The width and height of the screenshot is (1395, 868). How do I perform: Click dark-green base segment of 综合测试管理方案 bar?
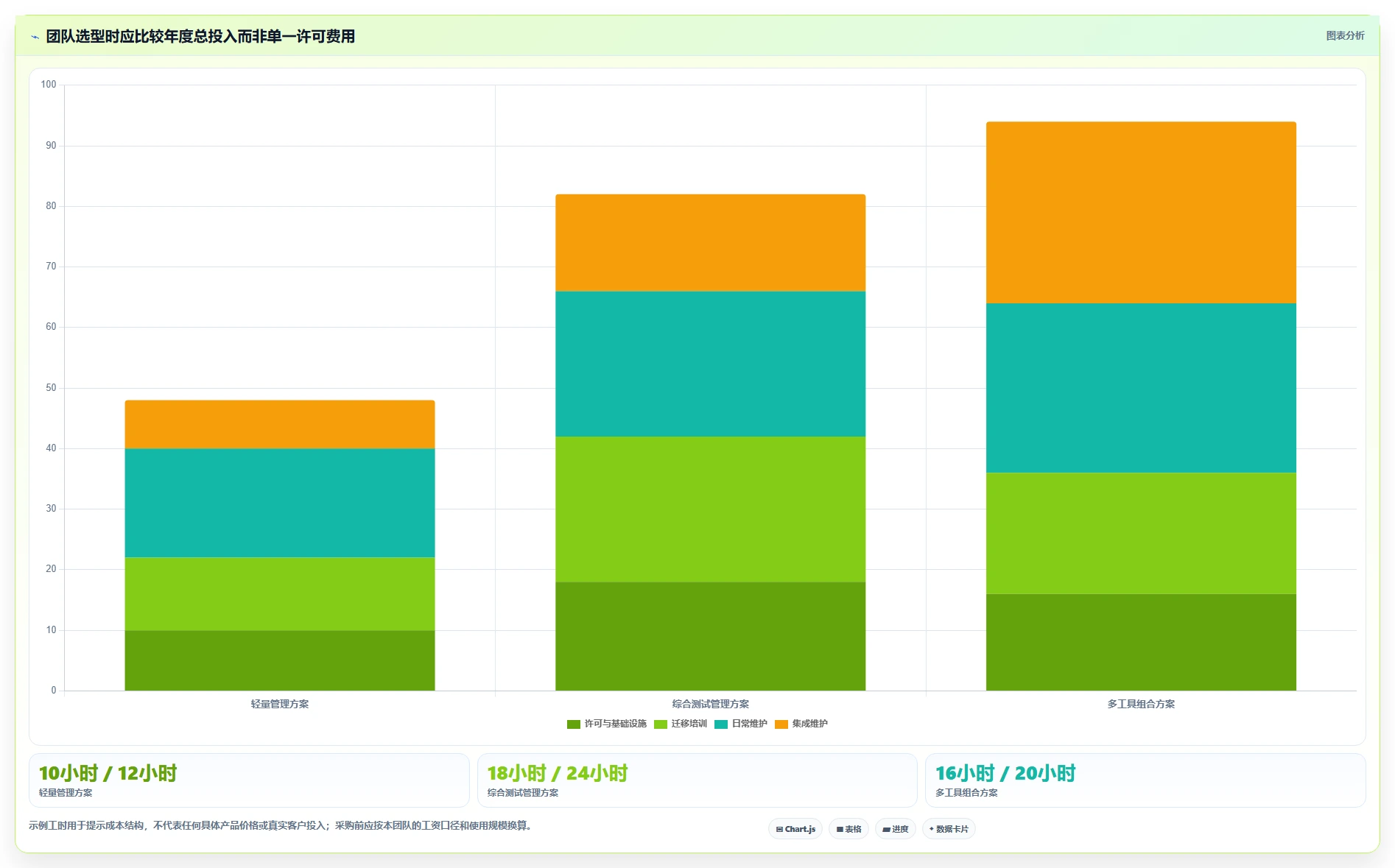tap(710, 636)
